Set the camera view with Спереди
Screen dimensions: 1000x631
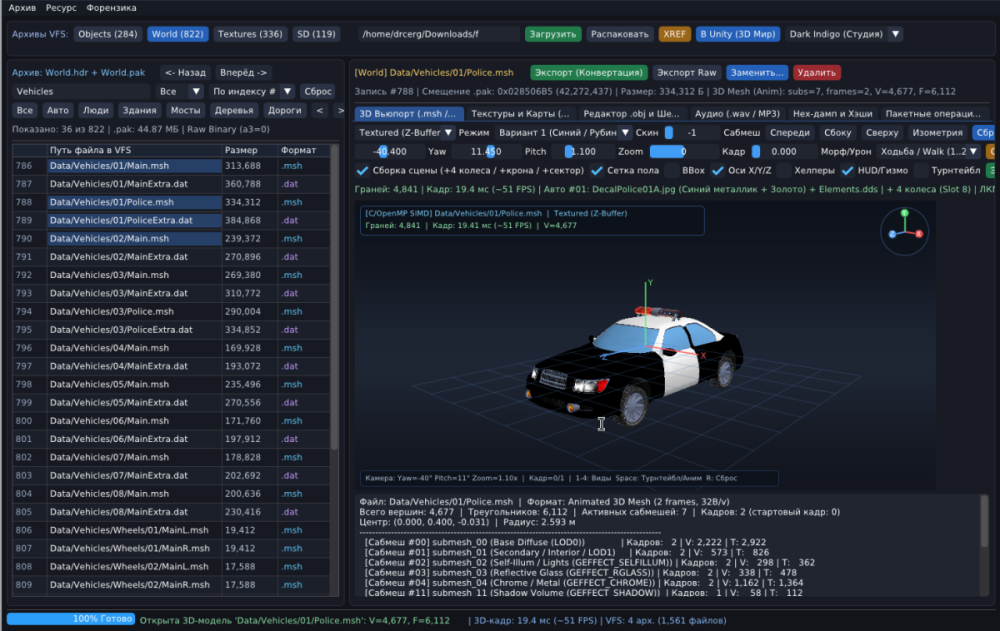click(x=790, y=133)
